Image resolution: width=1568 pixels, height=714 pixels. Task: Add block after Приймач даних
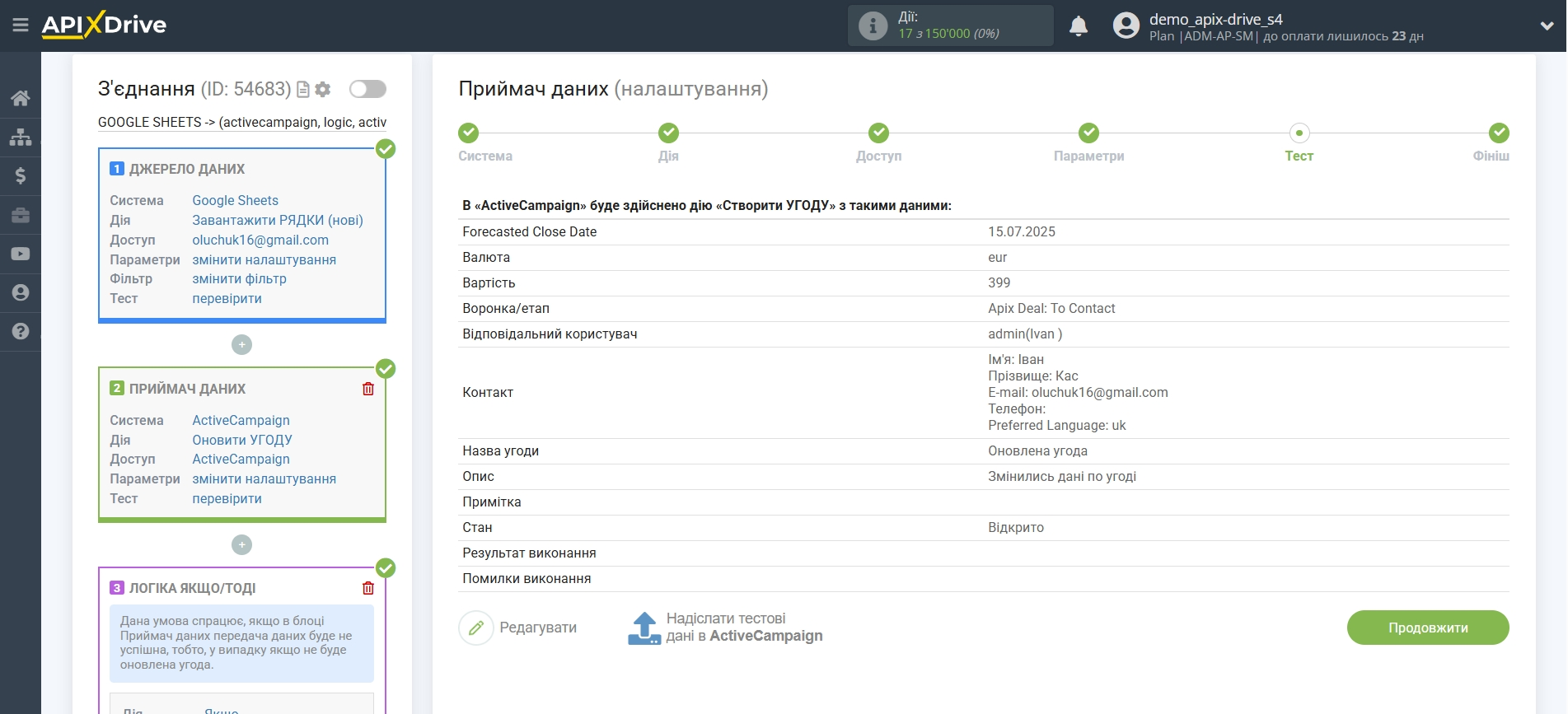pyautogui.click(x=241, y=544)
